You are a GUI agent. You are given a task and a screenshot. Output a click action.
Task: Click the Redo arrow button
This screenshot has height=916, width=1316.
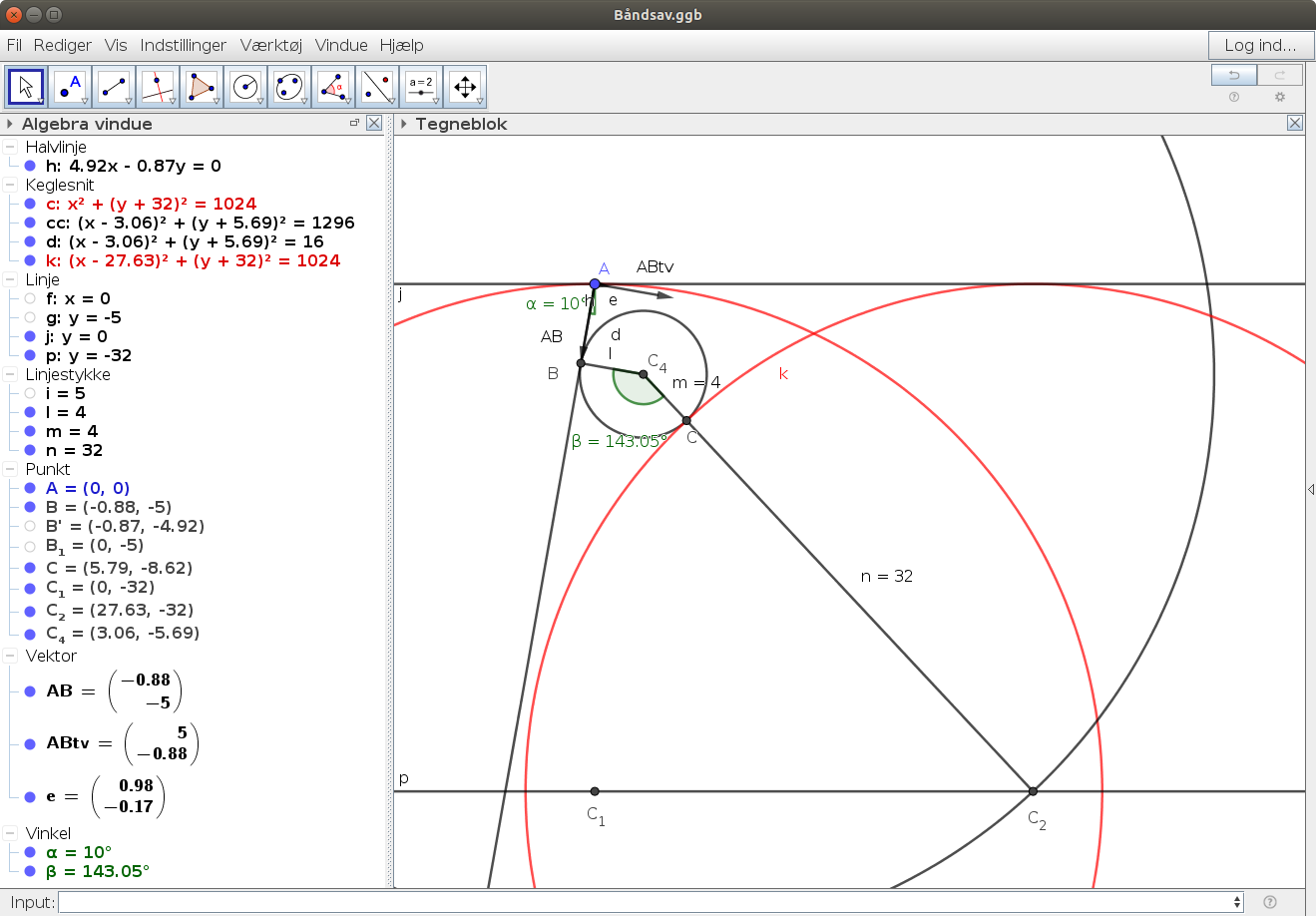point(1280,75)
